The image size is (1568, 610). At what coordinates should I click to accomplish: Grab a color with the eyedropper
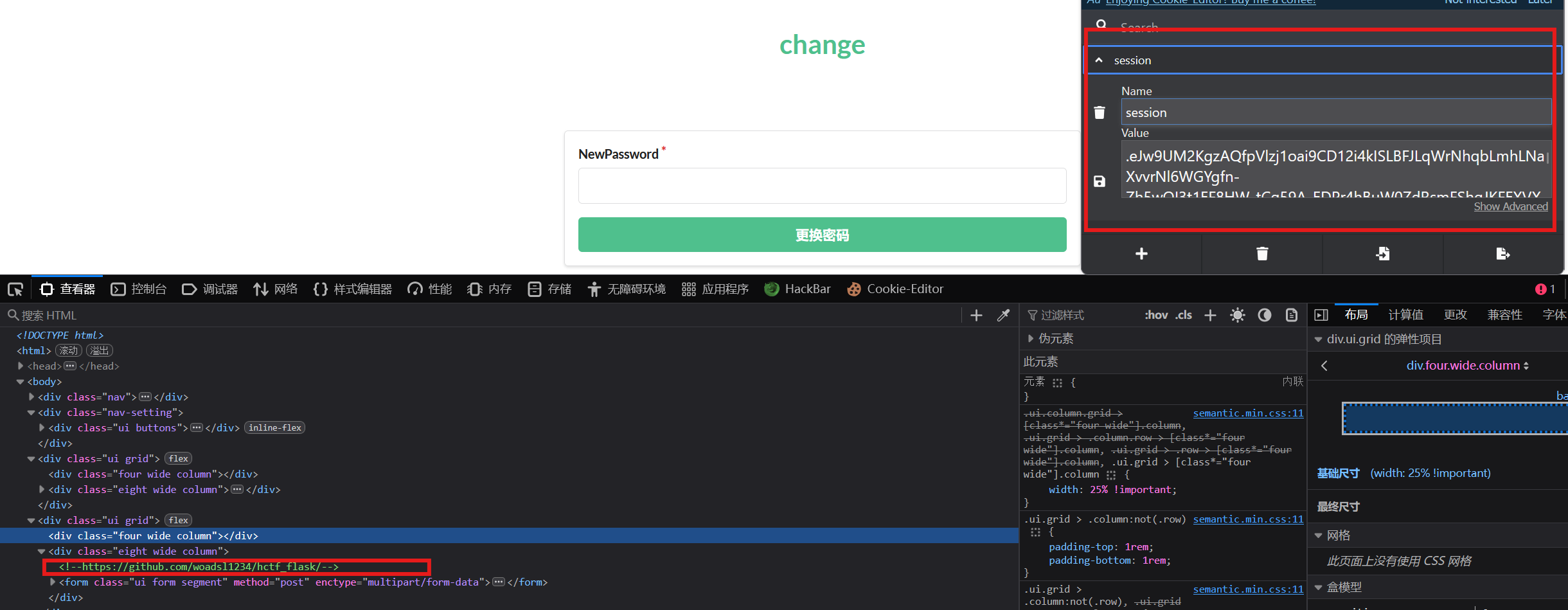[1003, 315]
